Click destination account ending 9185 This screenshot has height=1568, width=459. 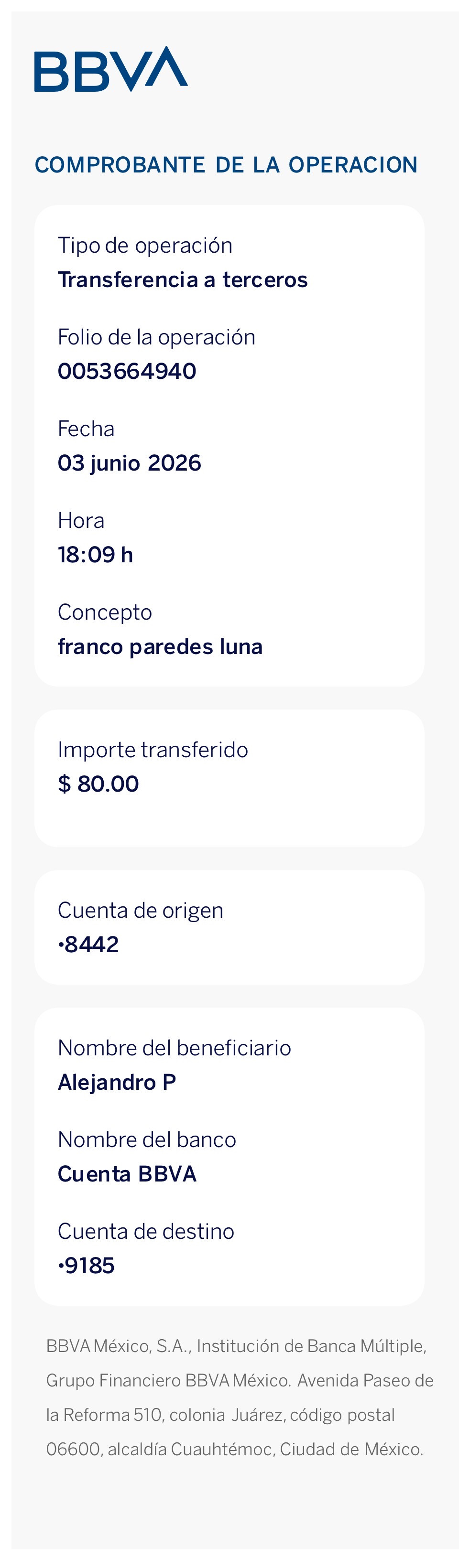[x=86, y=1266]
